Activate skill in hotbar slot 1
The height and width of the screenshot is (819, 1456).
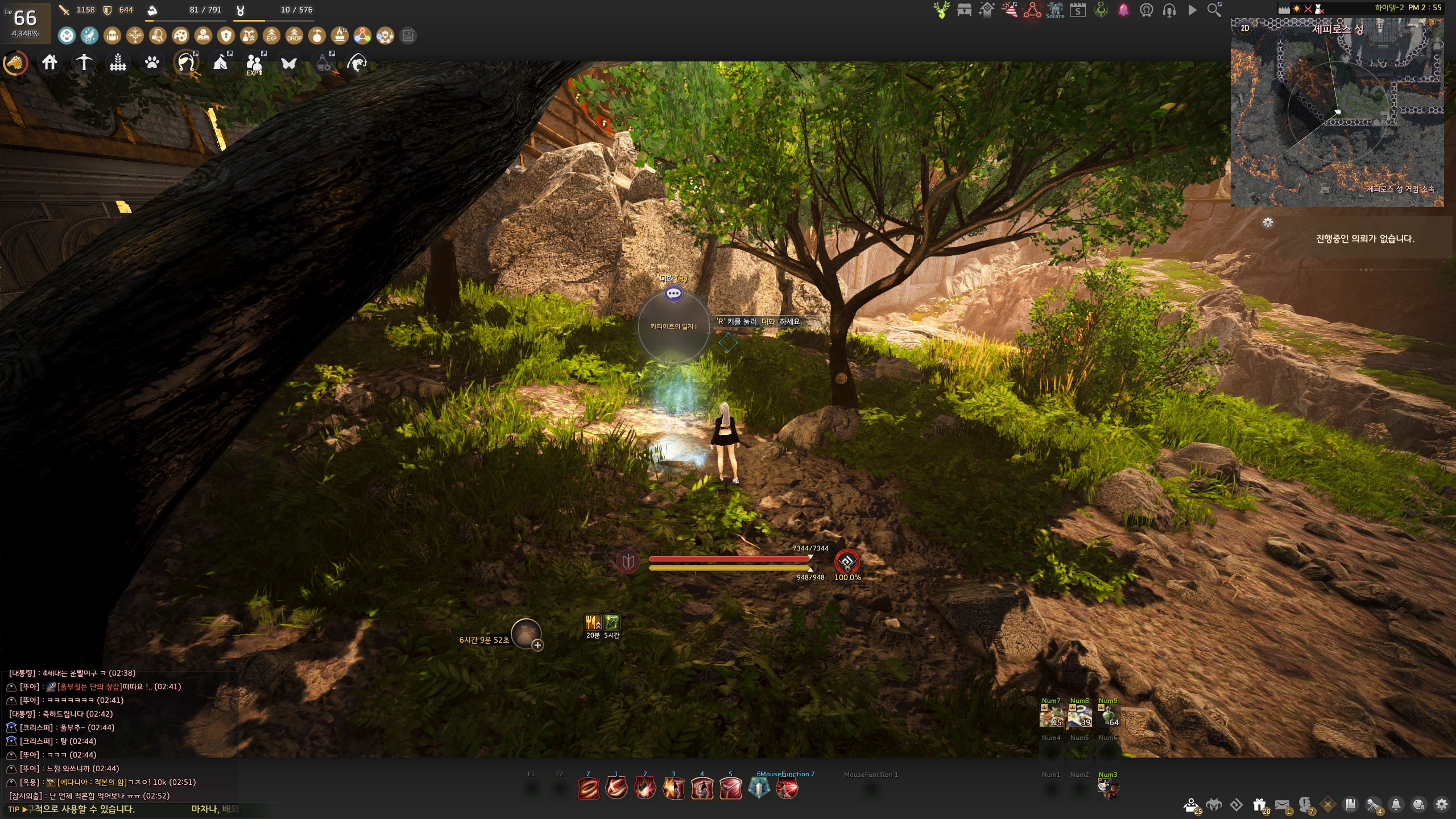617,789
